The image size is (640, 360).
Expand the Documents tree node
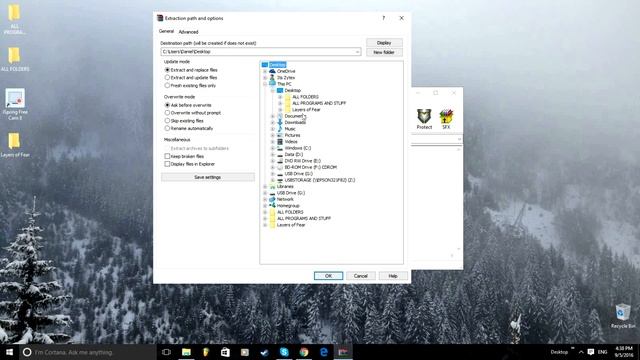pos(273,116)
